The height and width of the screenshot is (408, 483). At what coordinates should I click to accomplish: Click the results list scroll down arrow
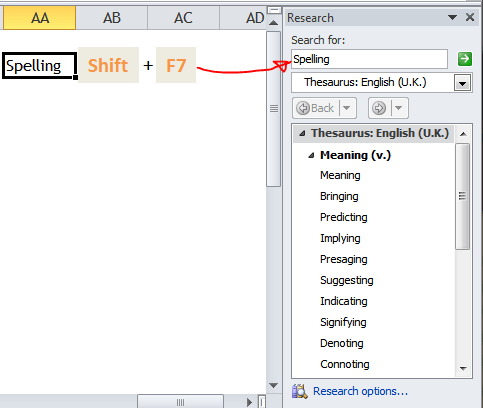tap(463, 369)
